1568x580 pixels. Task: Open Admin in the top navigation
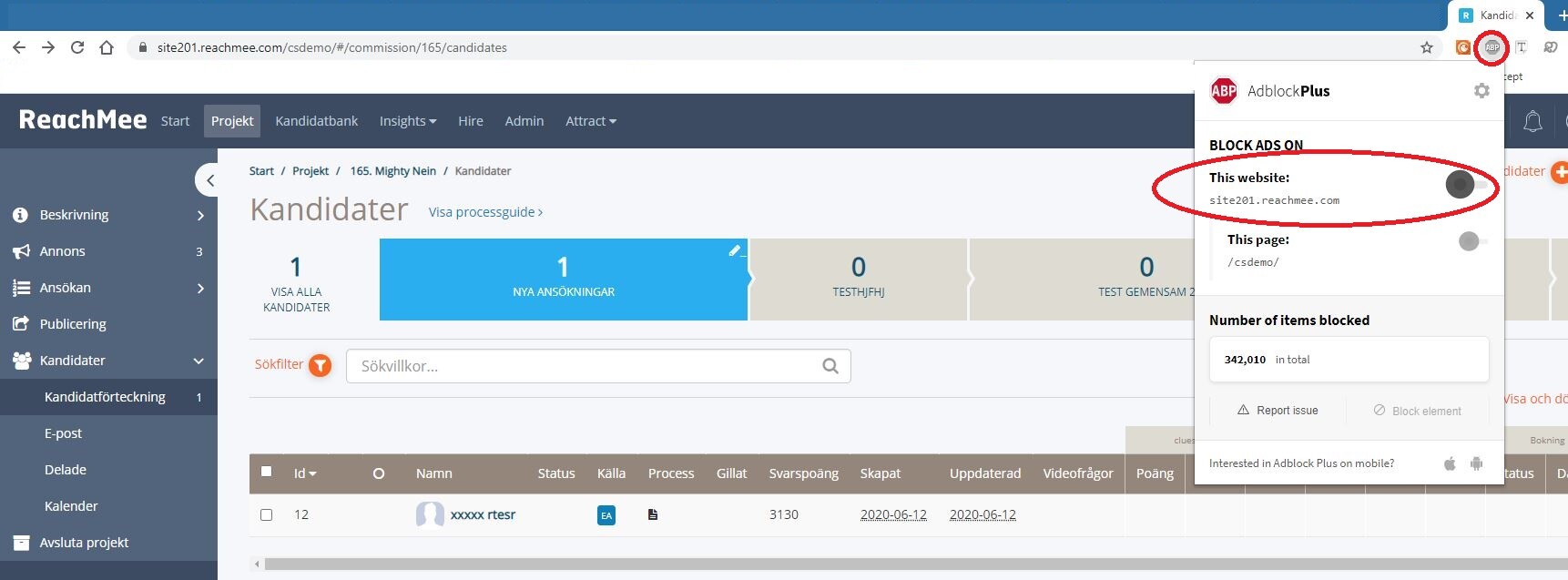524,121
